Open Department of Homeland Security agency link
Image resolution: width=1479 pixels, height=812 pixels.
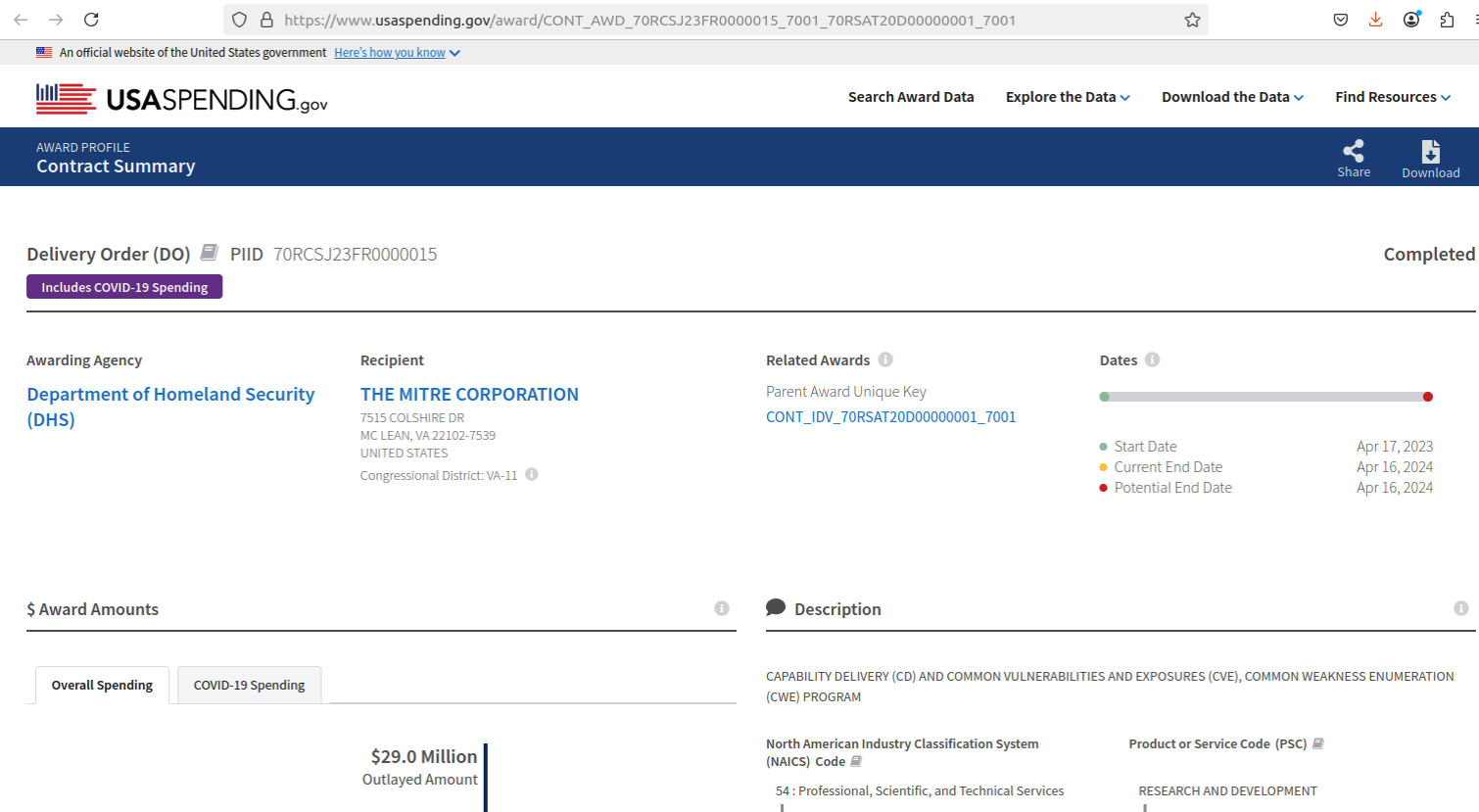[x=170, y=406]
